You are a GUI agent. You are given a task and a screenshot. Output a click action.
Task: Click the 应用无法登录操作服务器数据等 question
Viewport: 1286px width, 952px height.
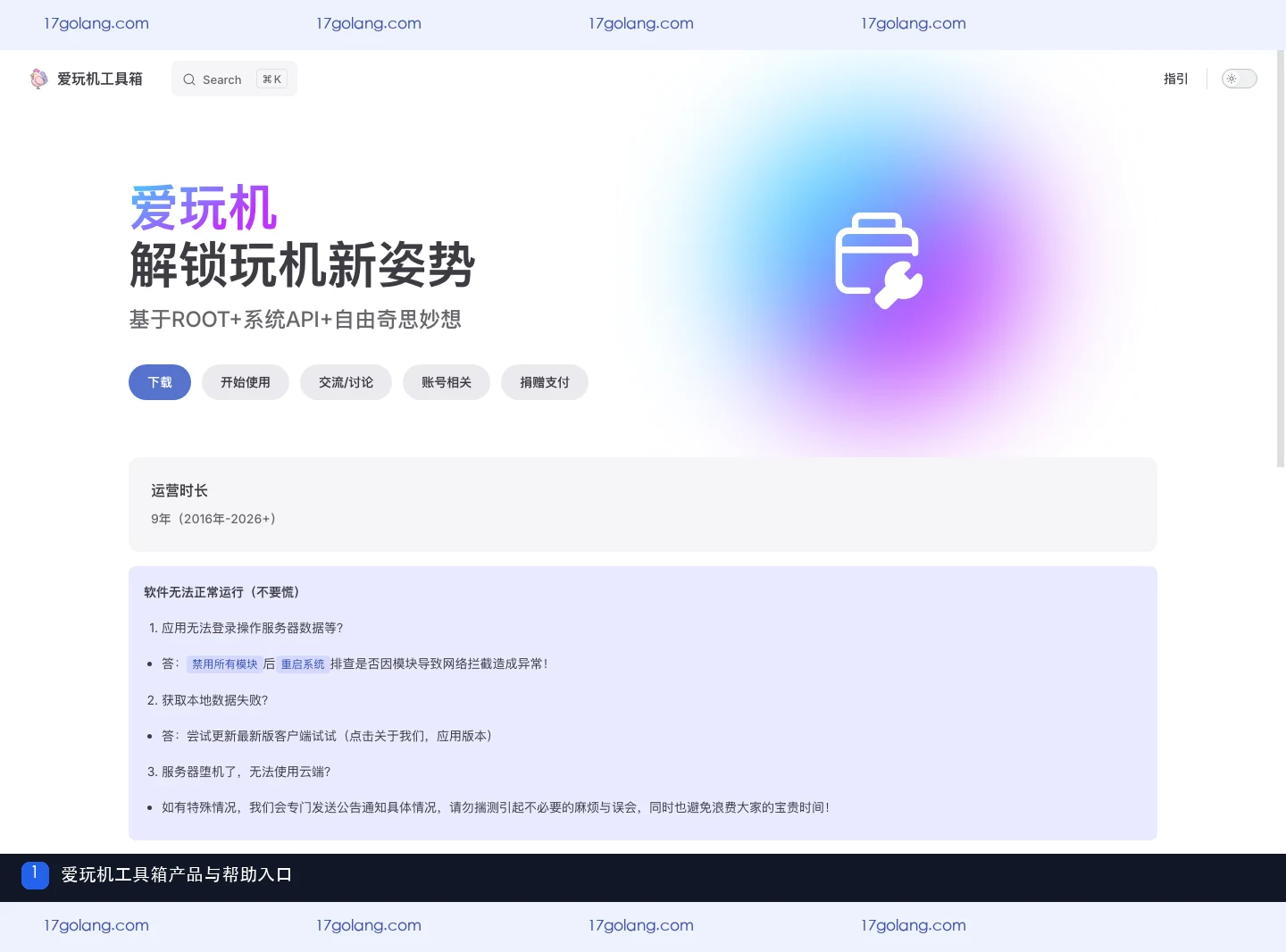(252, 628)
